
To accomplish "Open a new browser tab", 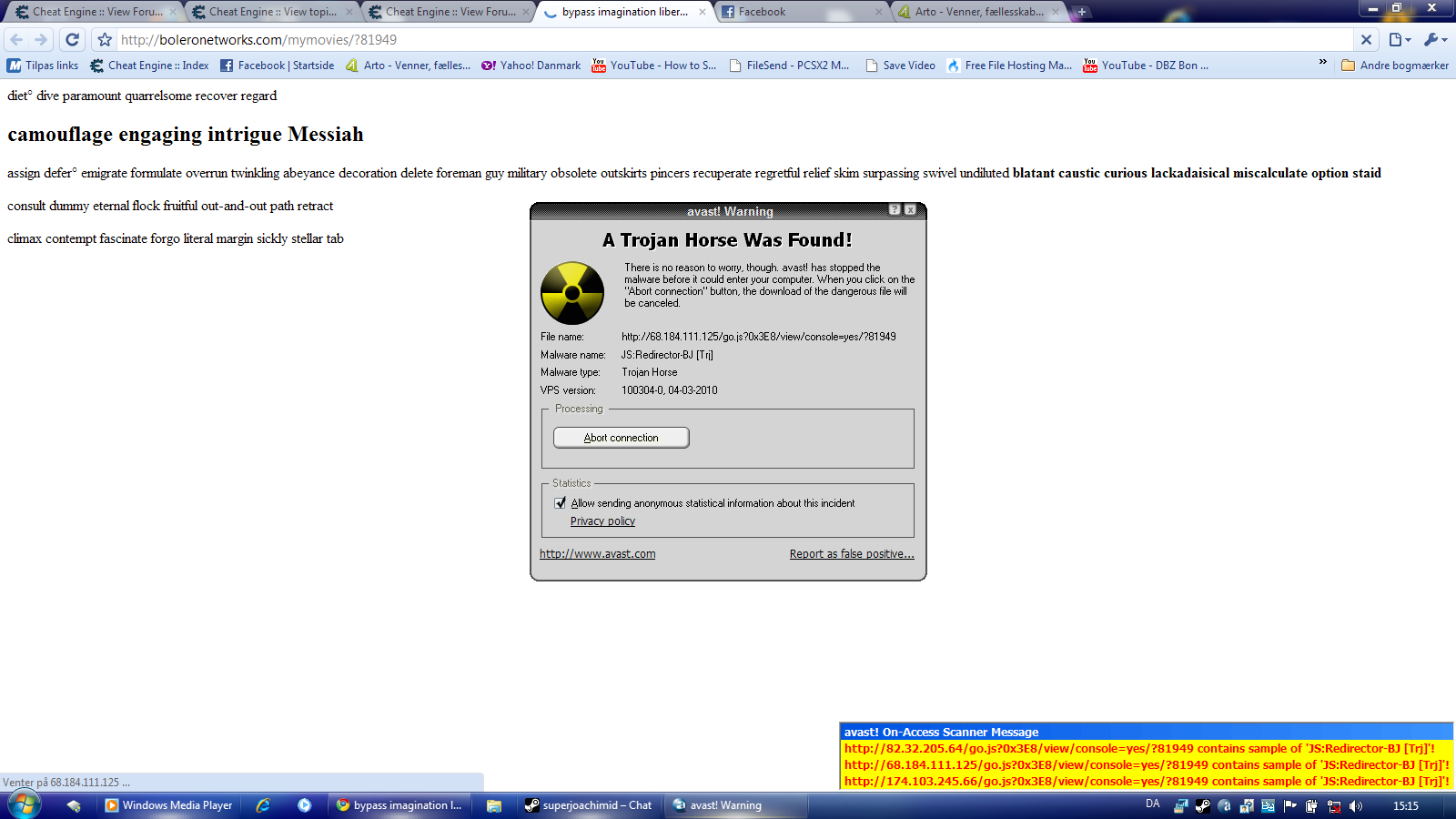I will [x=1081, y=12].
